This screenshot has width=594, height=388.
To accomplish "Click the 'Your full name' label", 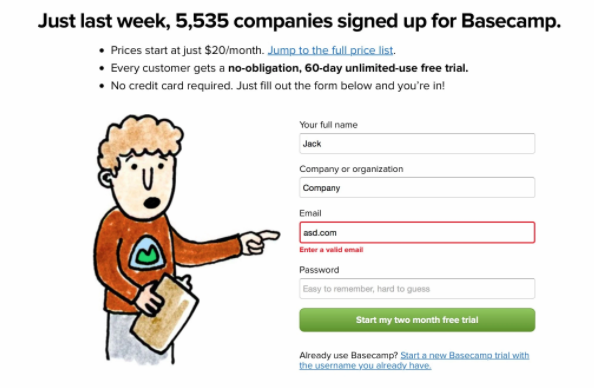I will coord(328,125).
